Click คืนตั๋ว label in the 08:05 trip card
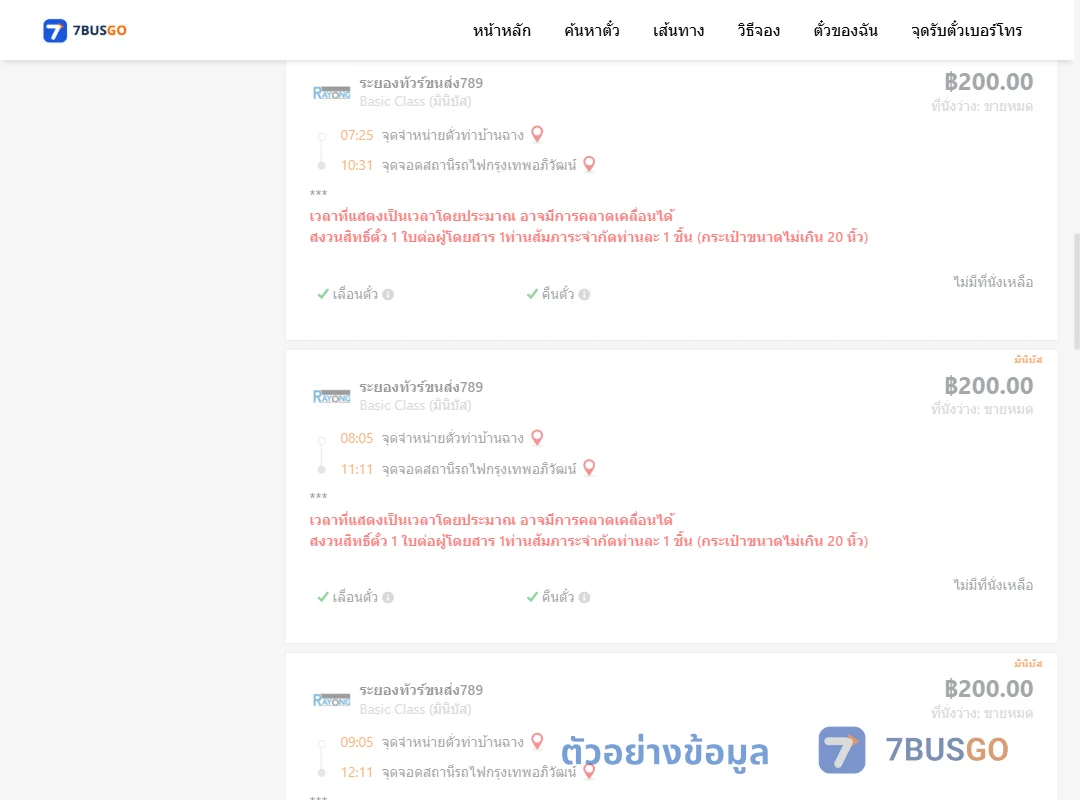Screen dimensions: 1080x800 pos(558,597)
